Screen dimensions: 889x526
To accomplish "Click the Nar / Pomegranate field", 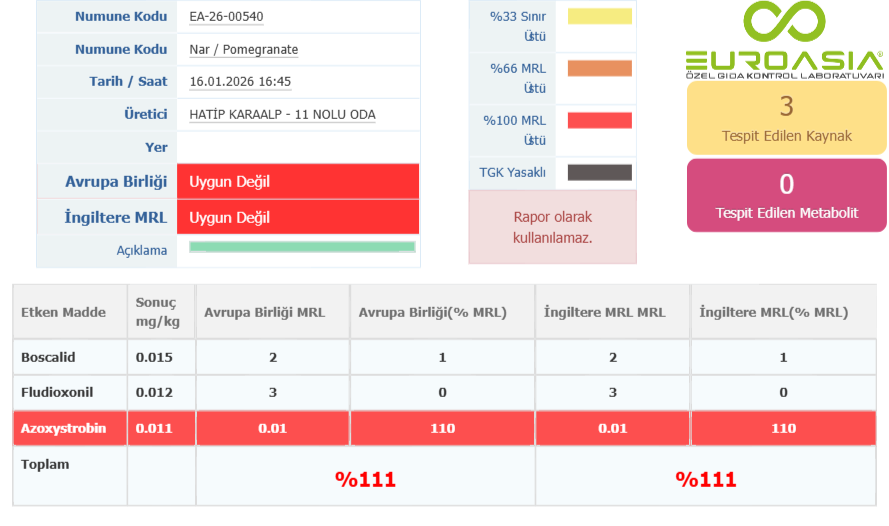I will [243, 50].
